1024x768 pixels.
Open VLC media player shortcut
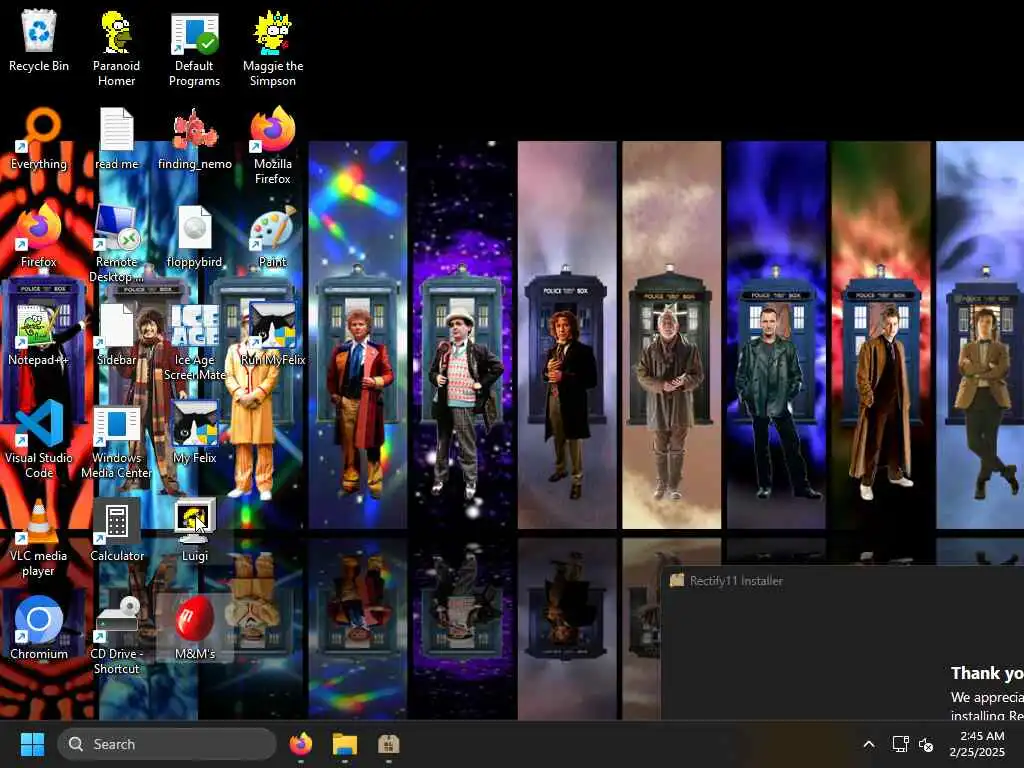click(x=39, y=538)
